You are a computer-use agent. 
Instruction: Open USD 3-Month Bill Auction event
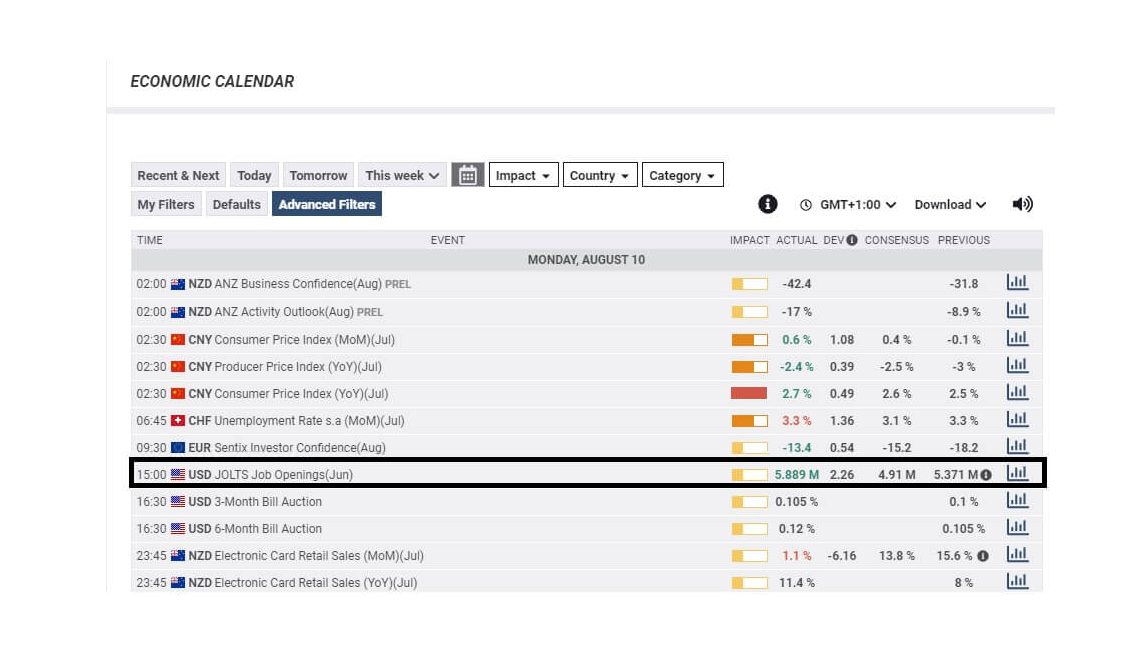pos(255,502)
